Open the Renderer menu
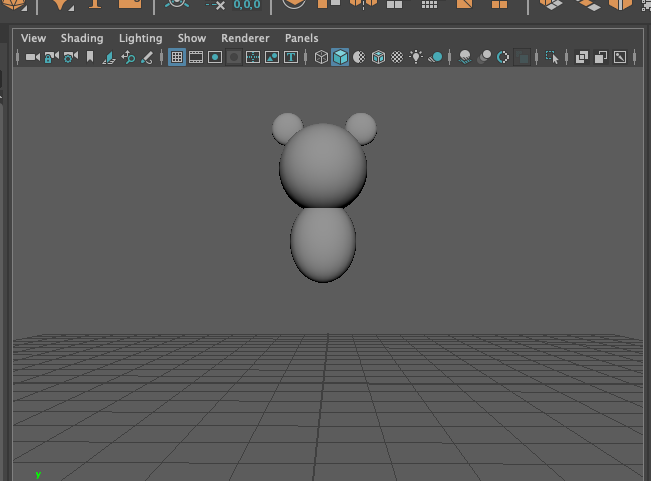The image size is (651, 481). click(x=245, y=38)
